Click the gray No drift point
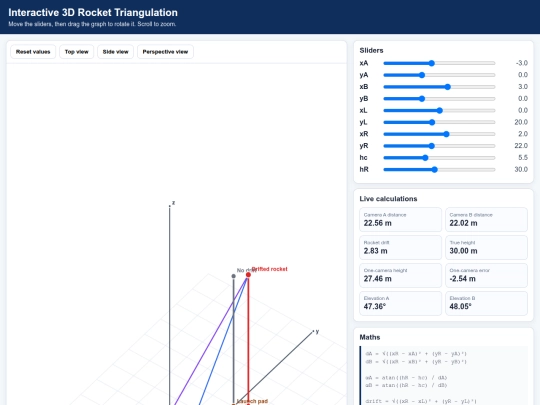Screen dimensions: 540x405 233,276
